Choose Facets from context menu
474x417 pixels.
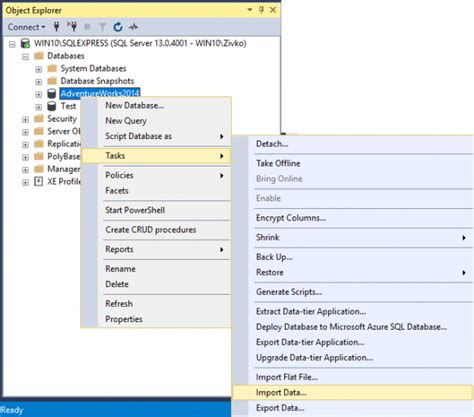[x=156, y=191]
